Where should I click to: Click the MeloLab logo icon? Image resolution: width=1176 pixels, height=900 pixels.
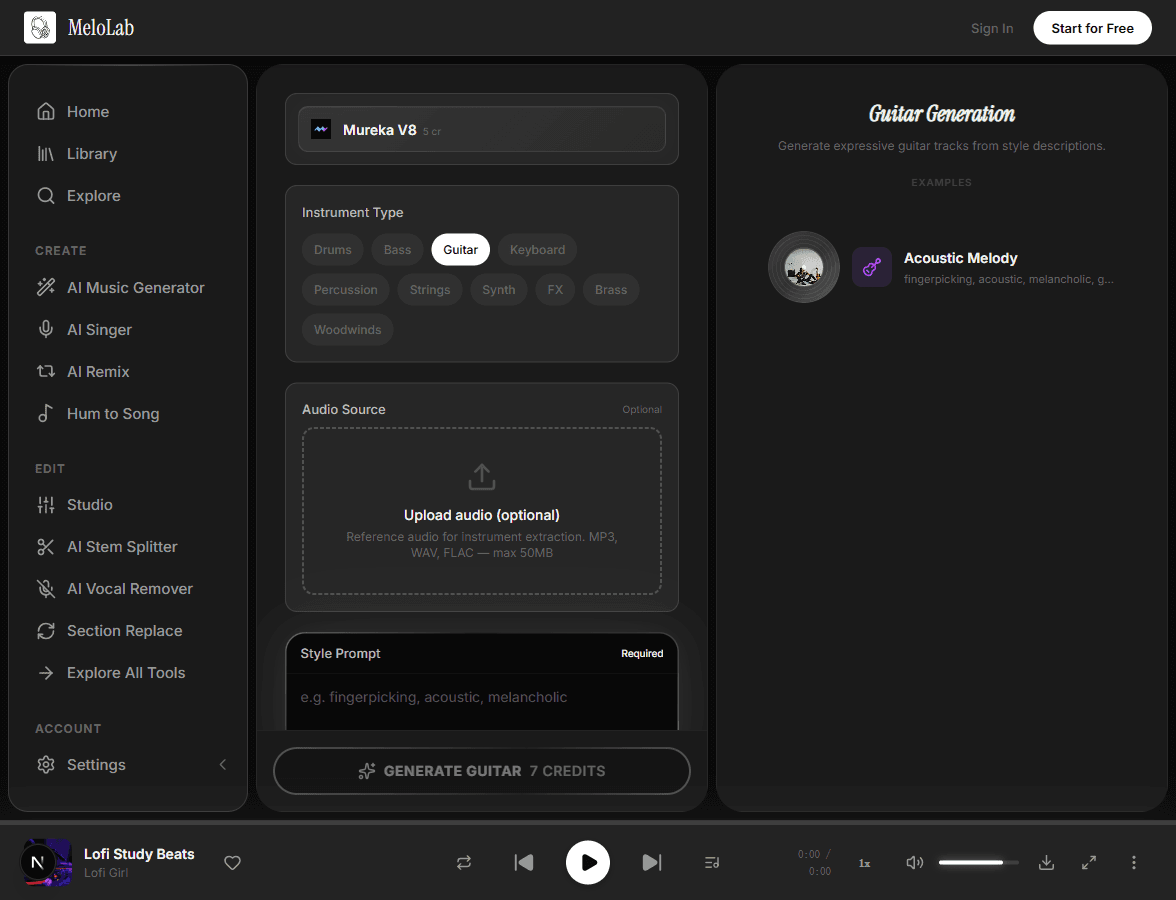click(40, 28)
